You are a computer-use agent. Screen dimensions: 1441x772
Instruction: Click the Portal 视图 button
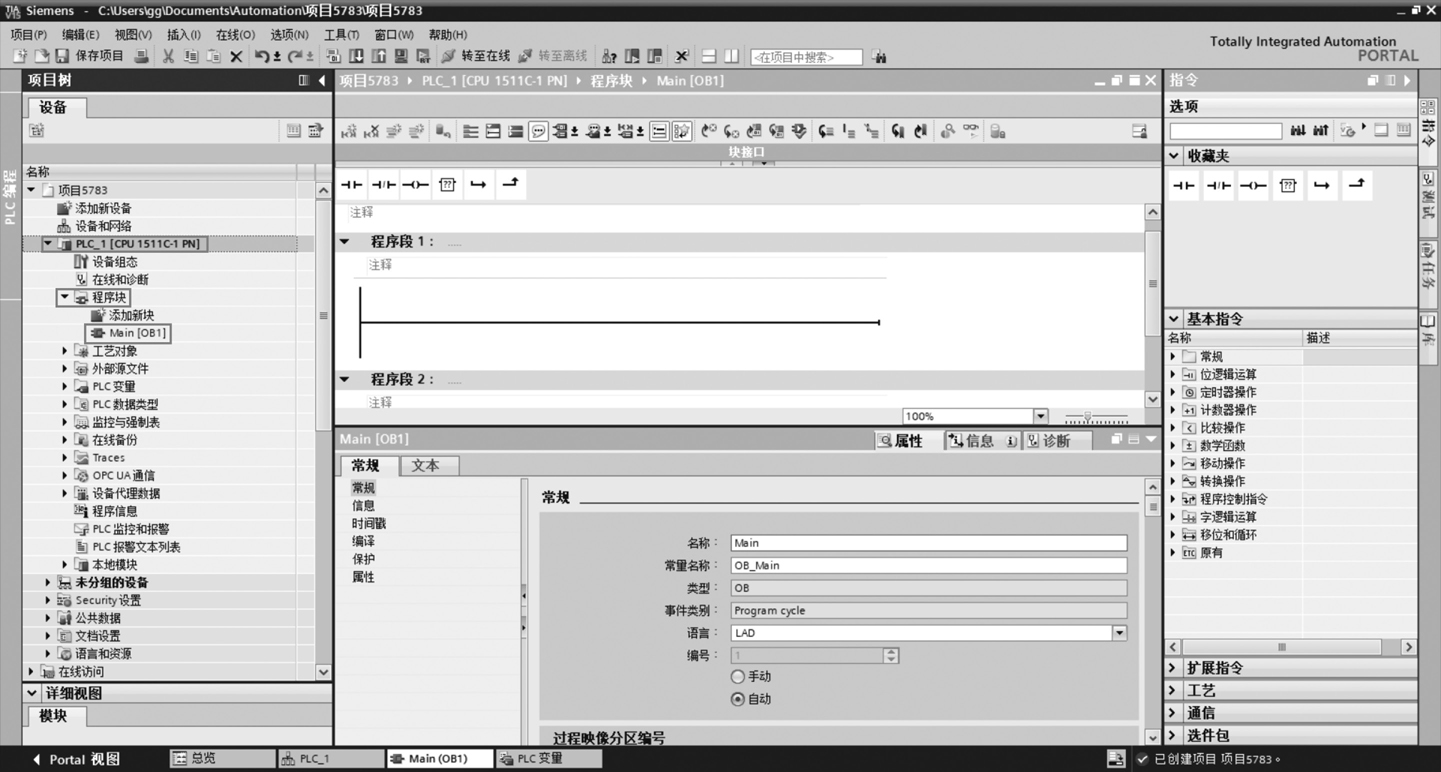coord(76,759)
